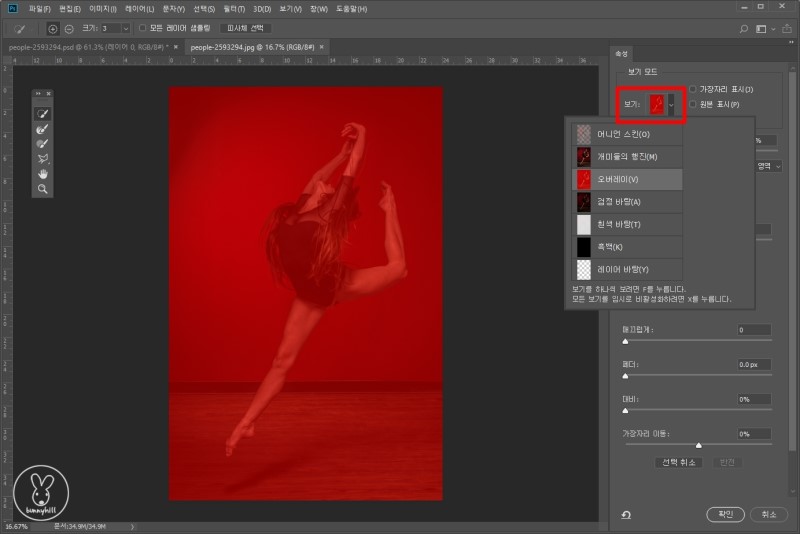Click the 가장자리 이동 slider handle
The height and width of the screenshot is (534, 800).
coord(698,445)
